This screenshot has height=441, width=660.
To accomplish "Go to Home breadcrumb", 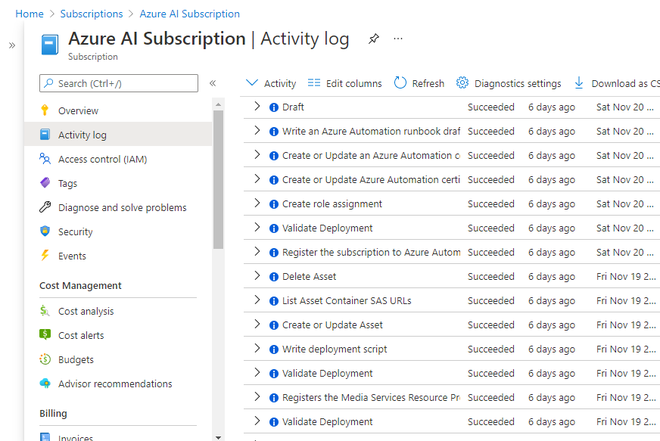I will click(30, 14).
